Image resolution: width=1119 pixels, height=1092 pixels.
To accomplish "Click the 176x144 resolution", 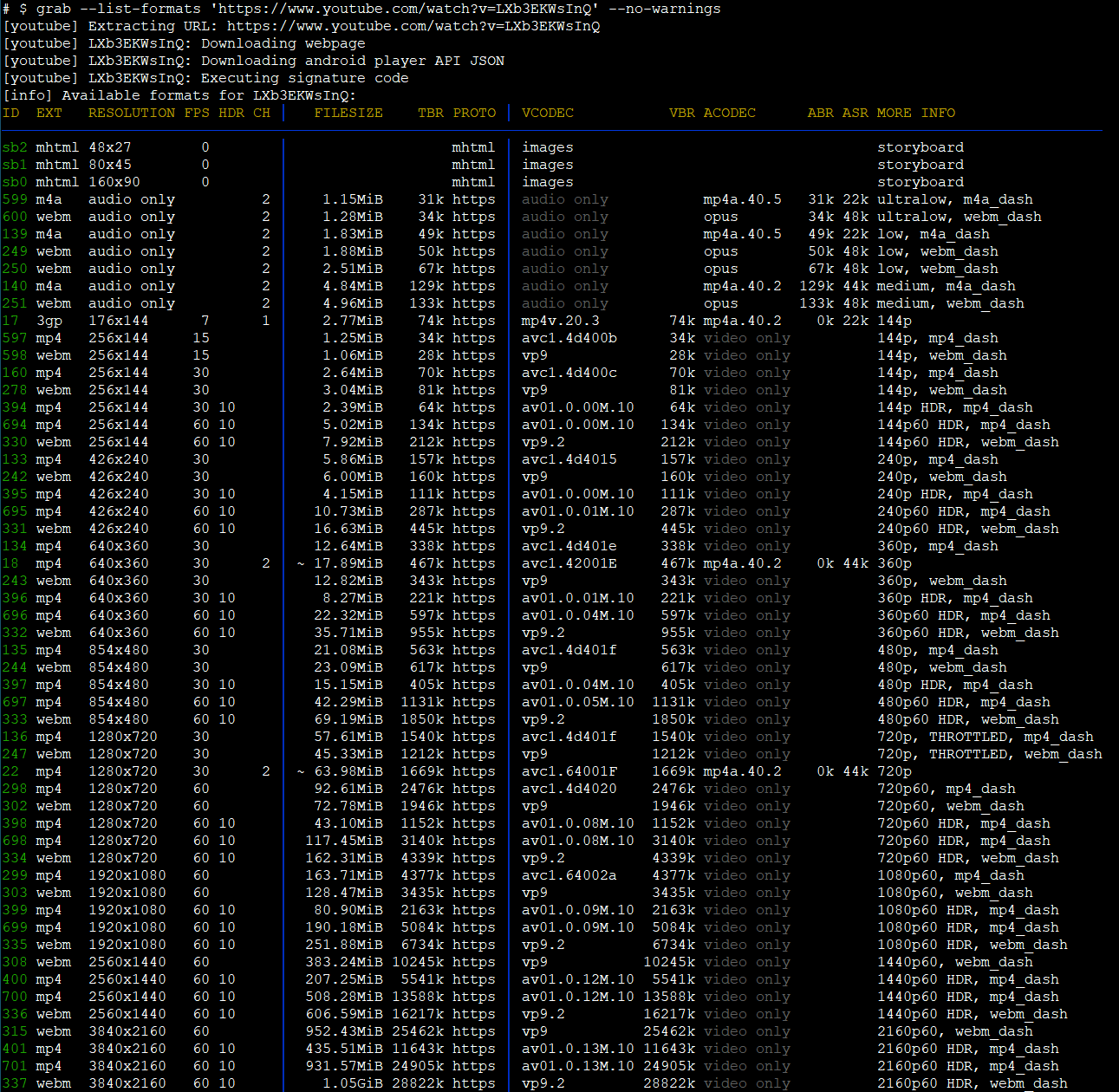I will pos(119,321).
